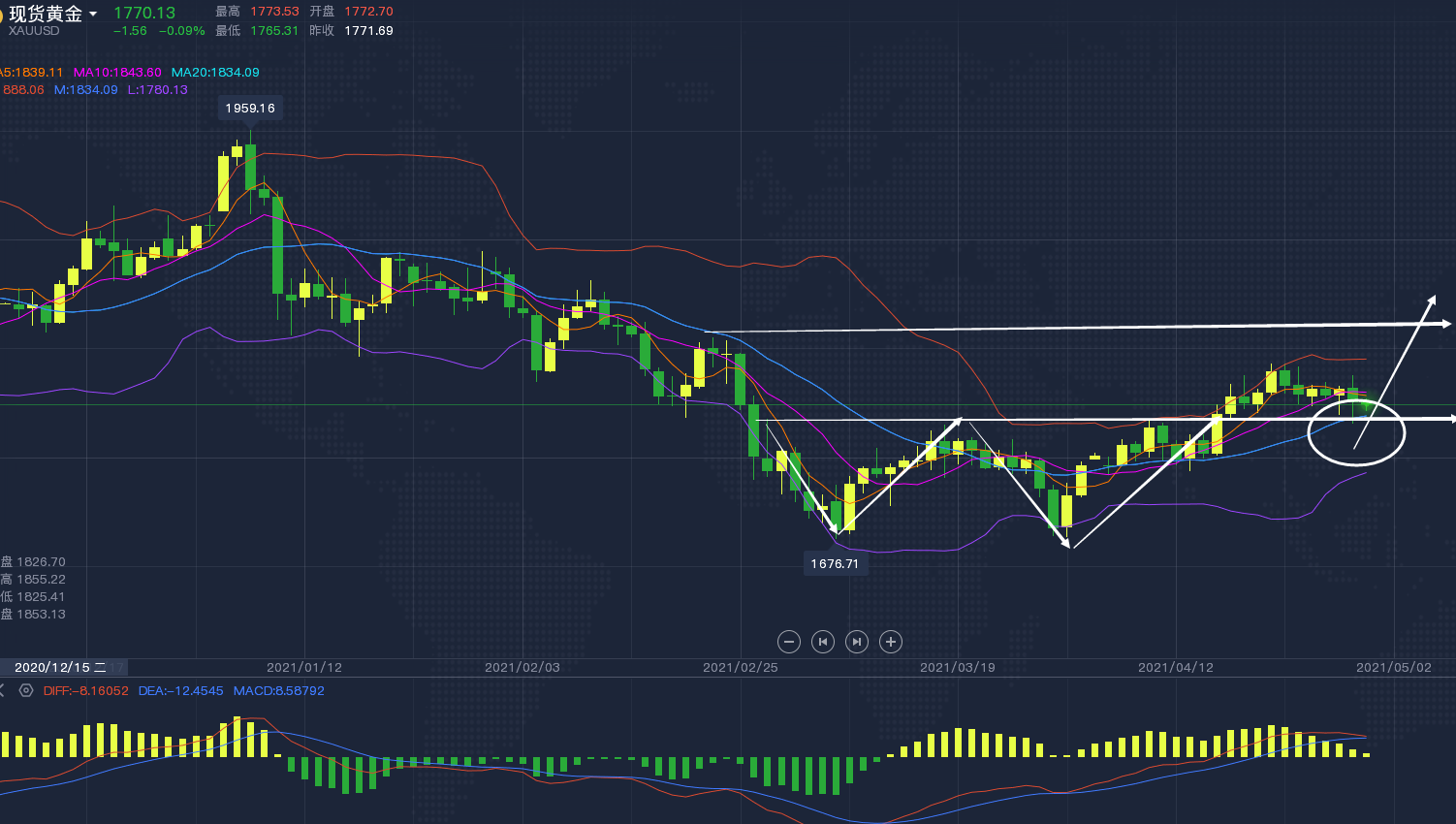Collapse the MACD panel with left chevron
The image size is (1456, 824).
click(3, 691)
